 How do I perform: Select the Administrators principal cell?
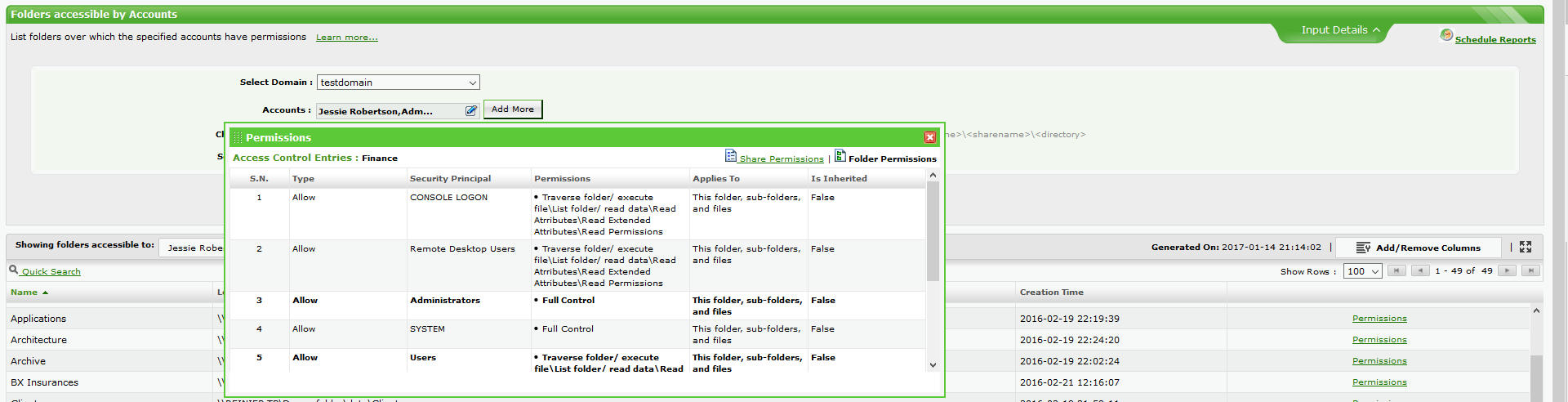(x=445, y=301)
